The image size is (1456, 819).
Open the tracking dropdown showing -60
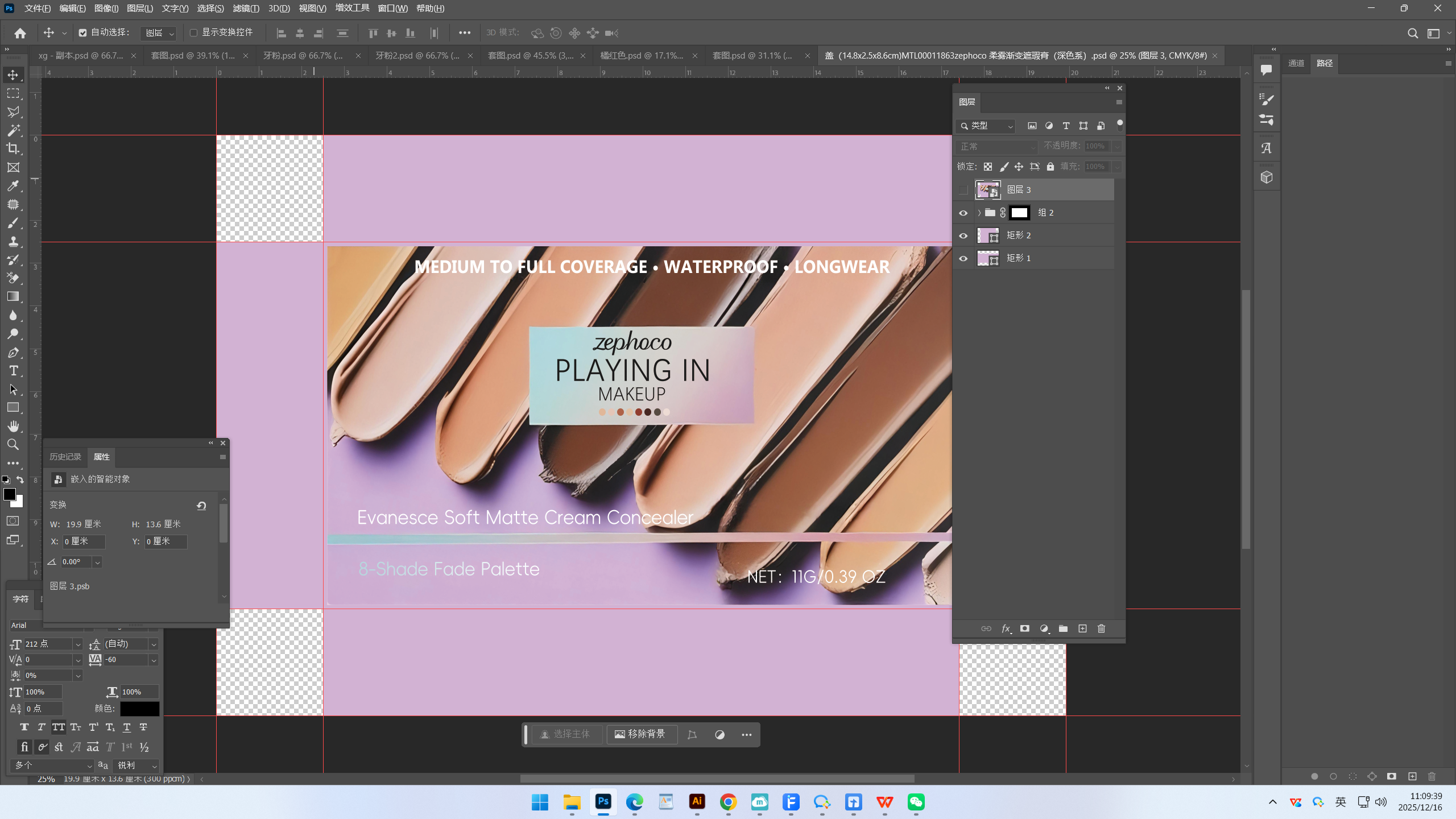click(153, 660)
